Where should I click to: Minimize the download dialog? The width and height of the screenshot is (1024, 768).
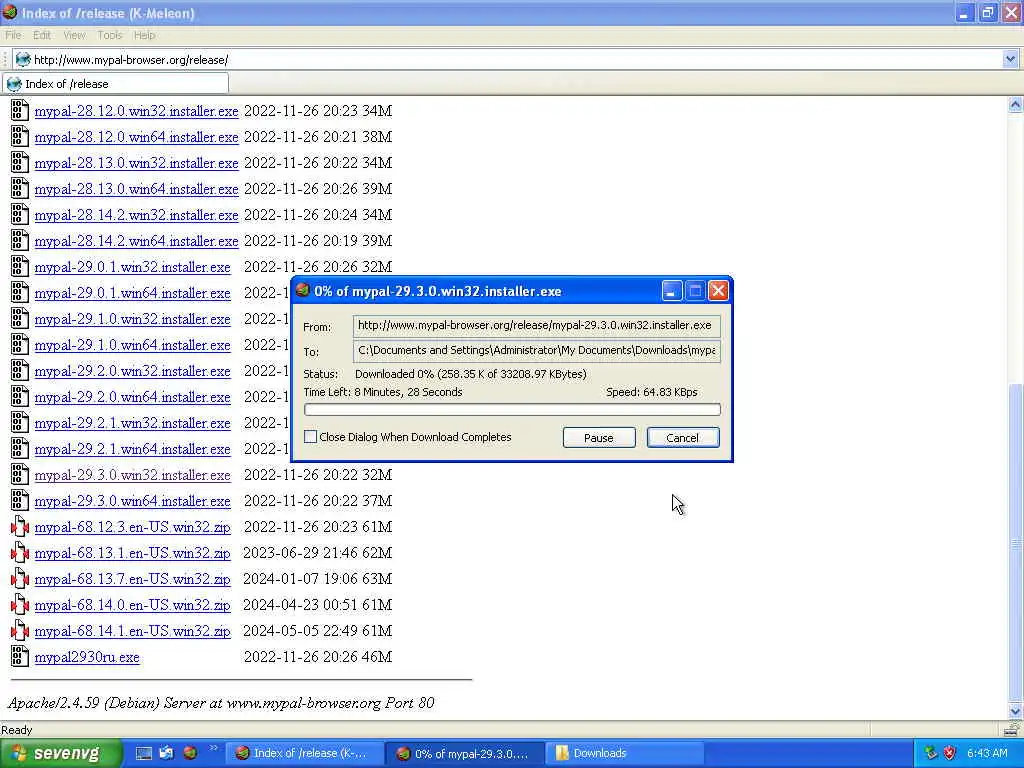point(672,291)
